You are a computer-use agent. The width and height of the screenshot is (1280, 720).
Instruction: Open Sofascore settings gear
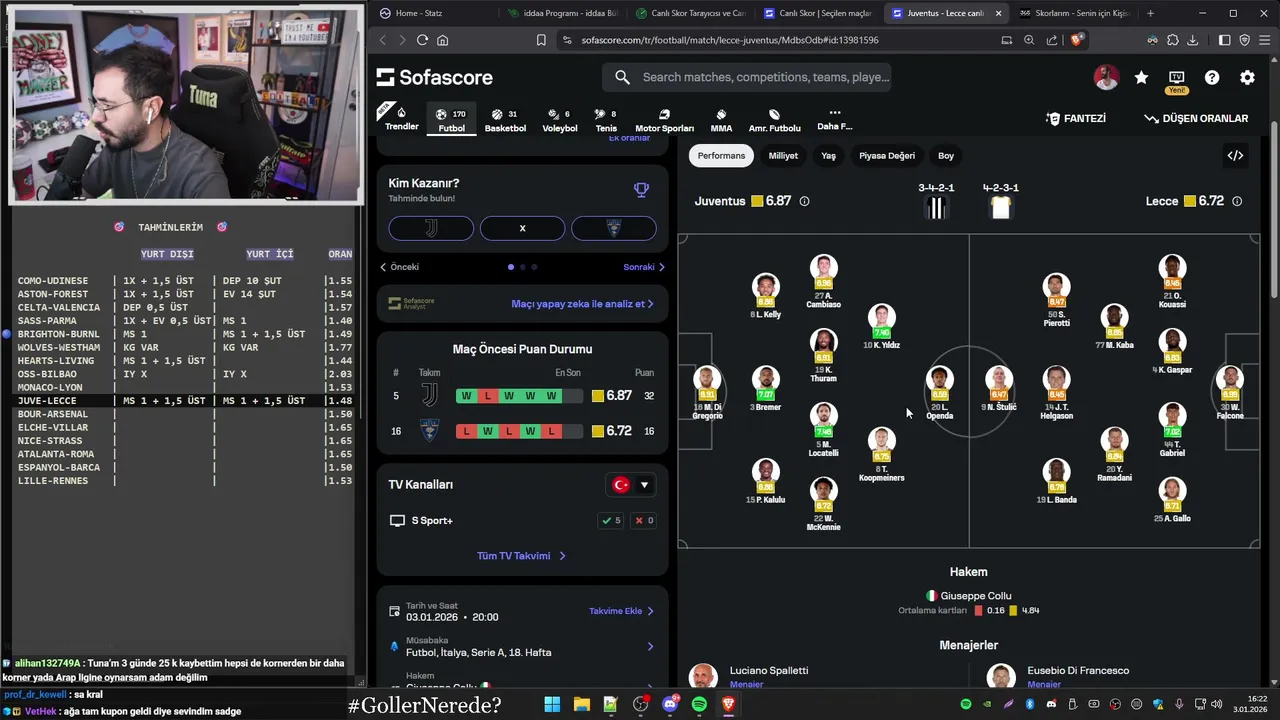[1247, 77]
